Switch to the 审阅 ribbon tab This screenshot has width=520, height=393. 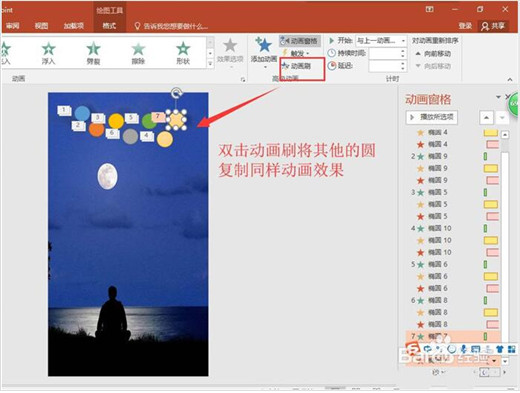[x=13, y=26]
